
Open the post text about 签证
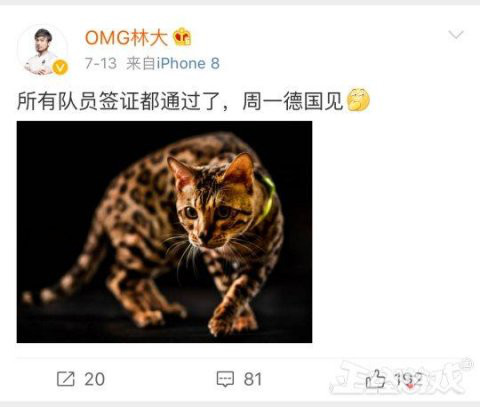click(180, 101)
